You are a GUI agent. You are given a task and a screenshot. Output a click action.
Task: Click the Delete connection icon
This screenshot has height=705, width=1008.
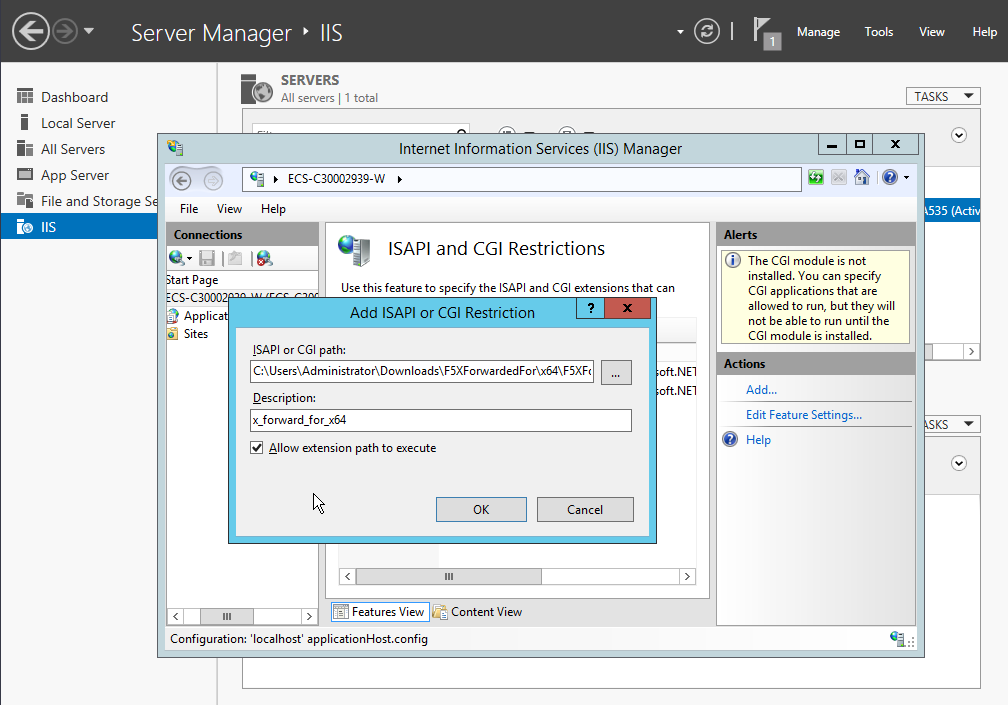[264, 258]
